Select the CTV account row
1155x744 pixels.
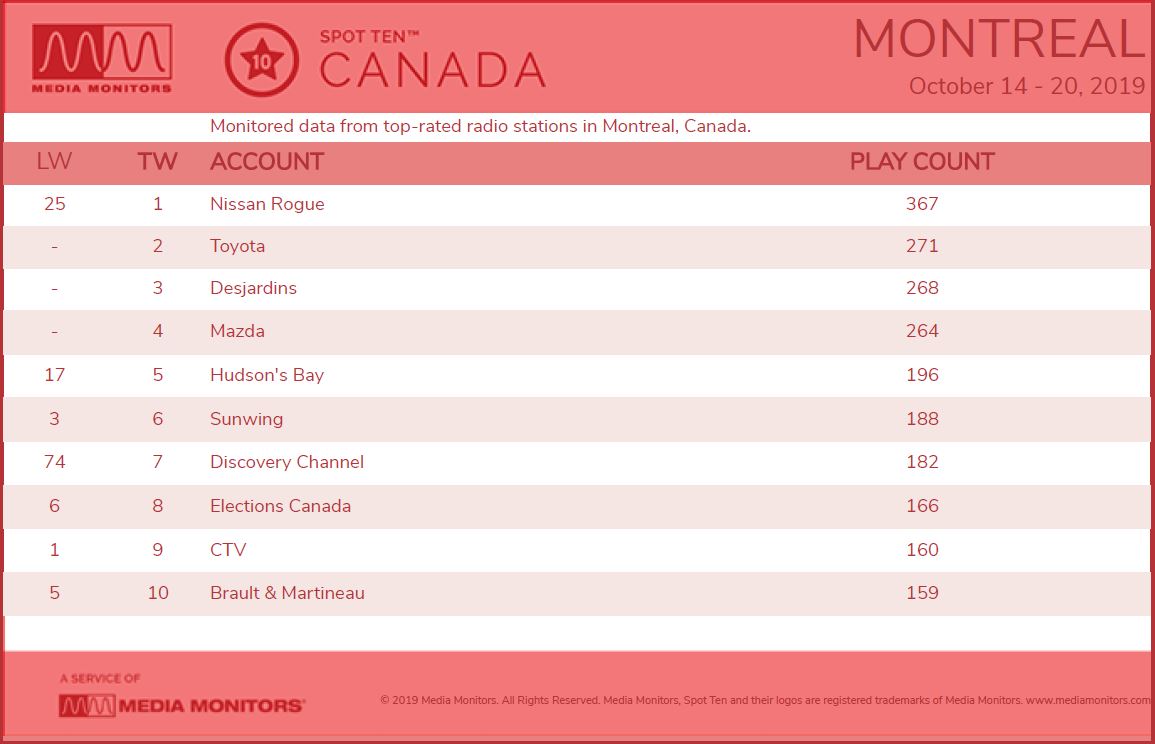tap(577, 550)
